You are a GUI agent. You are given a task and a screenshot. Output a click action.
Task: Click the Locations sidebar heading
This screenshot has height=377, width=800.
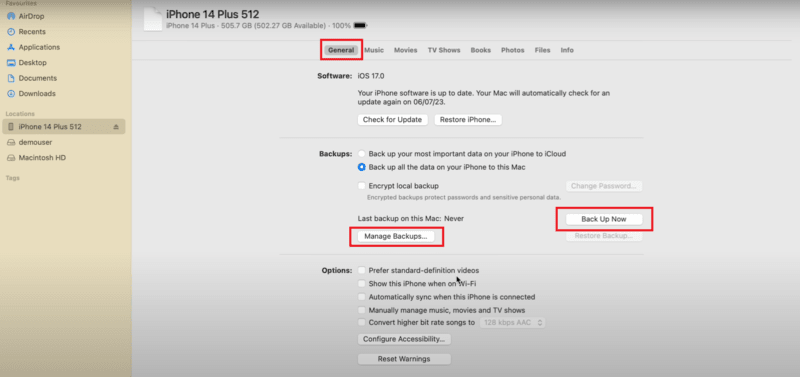click(20, 114)
